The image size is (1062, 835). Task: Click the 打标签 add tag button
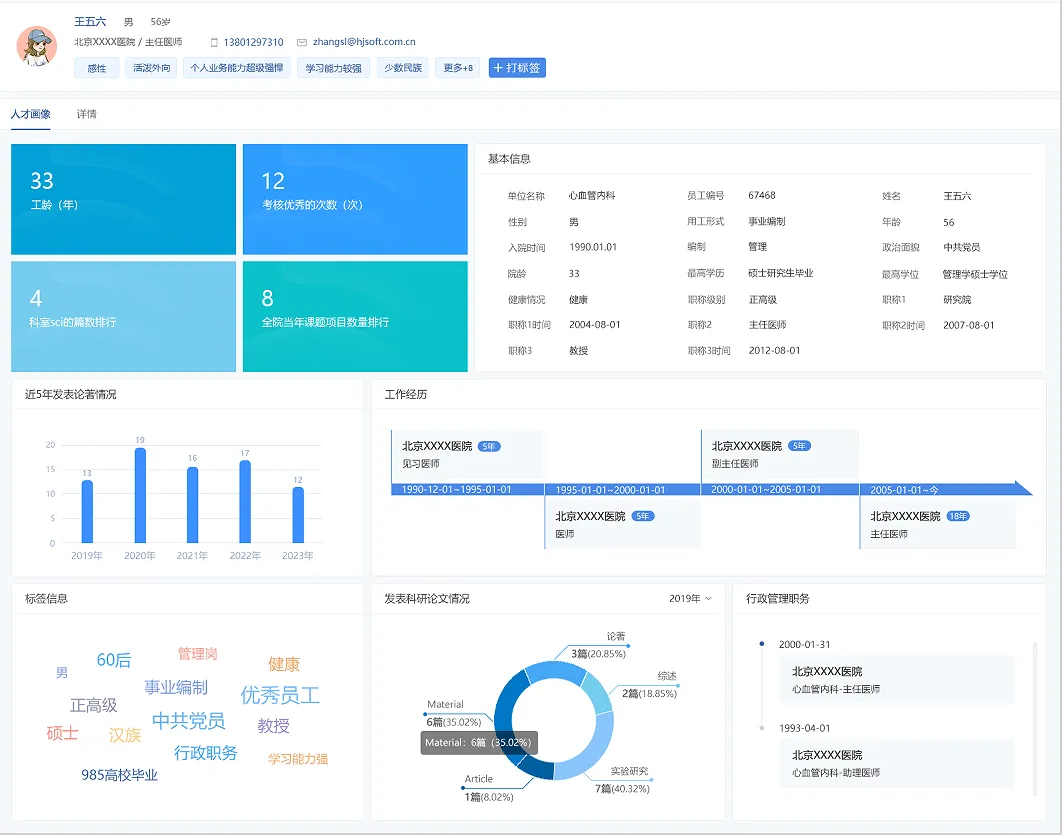click(517, 68)
